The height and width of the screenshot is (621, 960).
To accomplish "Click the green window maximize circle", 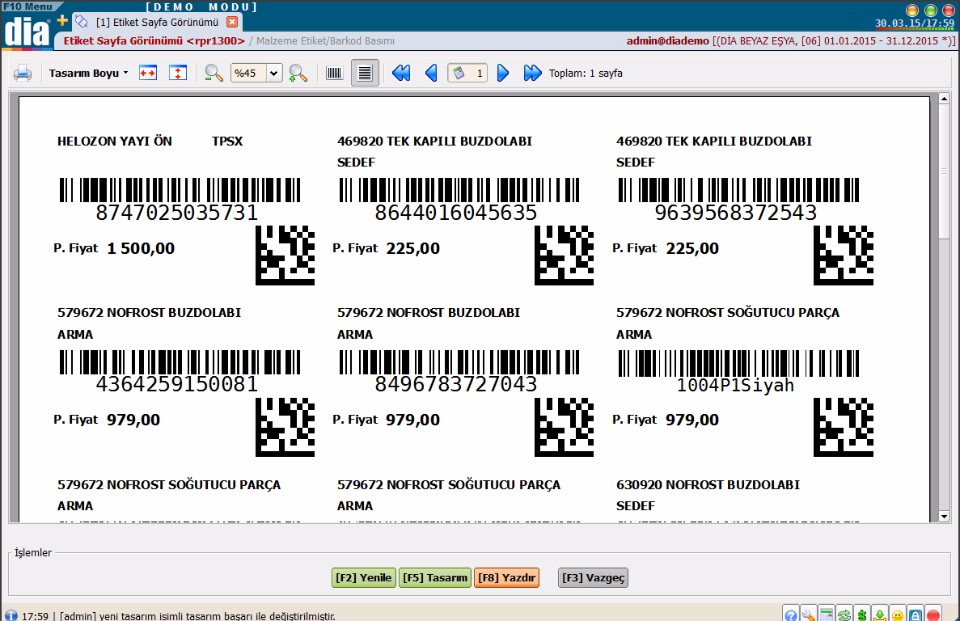I will [930, 10].
